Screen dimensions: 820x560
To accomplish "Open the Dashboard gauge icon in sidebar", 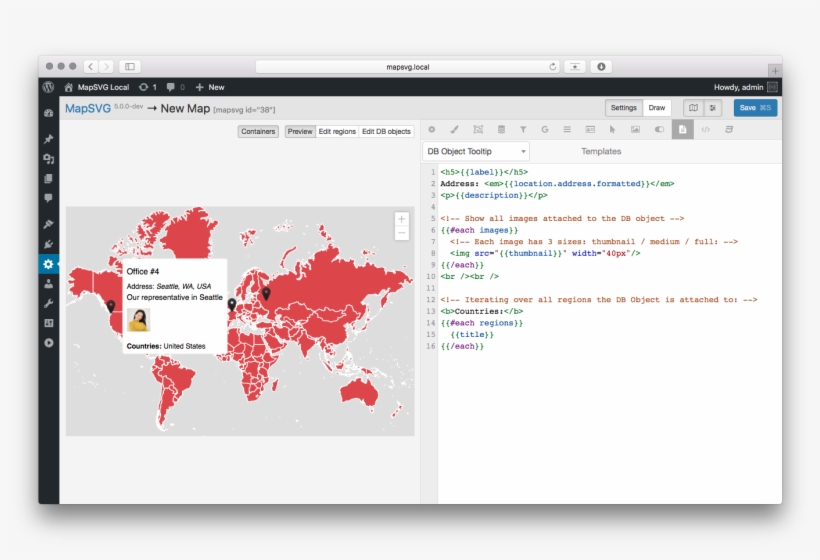I will click(x=49, y=113).
